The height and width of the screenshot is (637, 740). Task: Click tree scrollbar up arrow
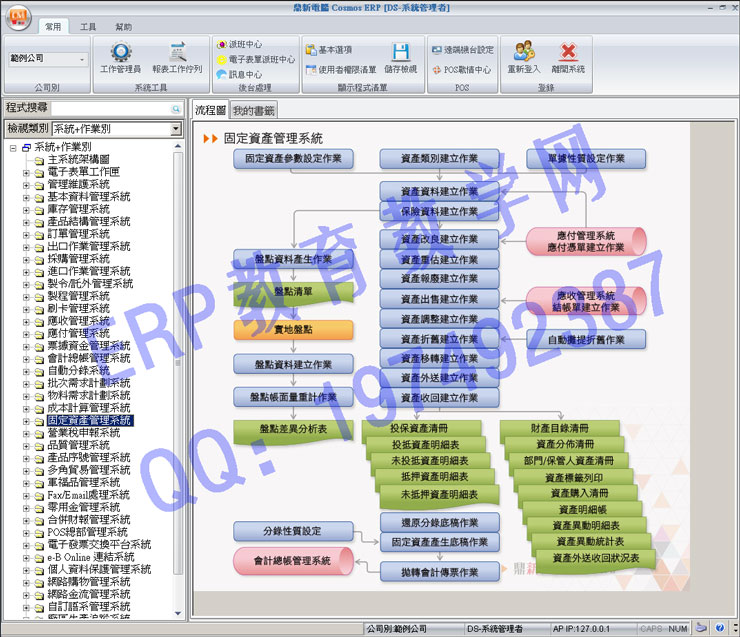178,146
